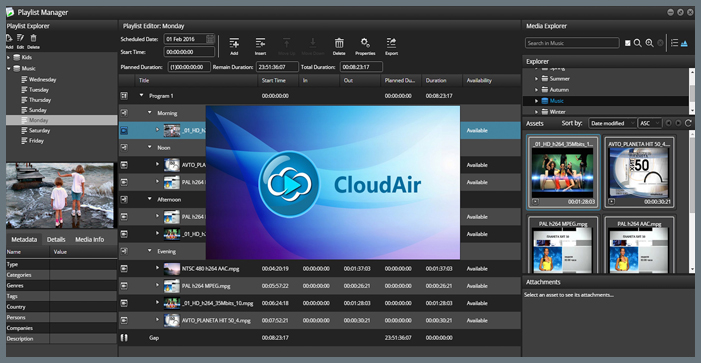Click the search magnifier in Media Explorer
Image resolution: width=701 pixels, height=363 pixels.
coord(638,43)
